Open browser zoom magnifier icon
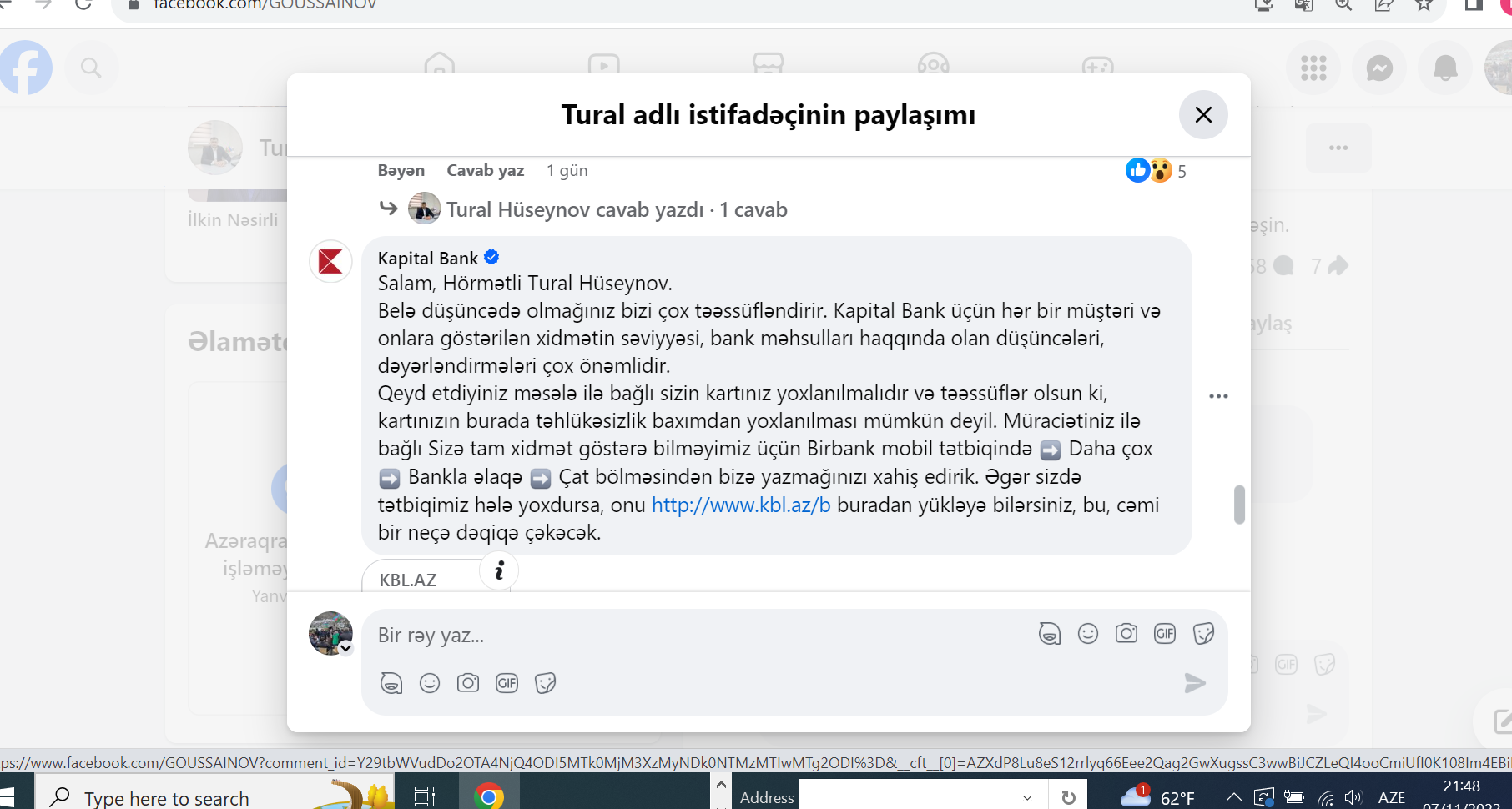This screenshot has width=1512, height=809. tap(1343, 5)
